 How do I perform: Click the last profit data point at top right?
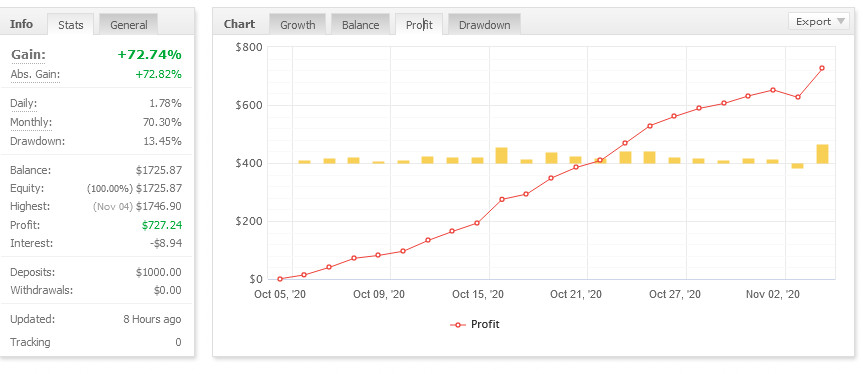pyautogui.click(x=822, y=68)
